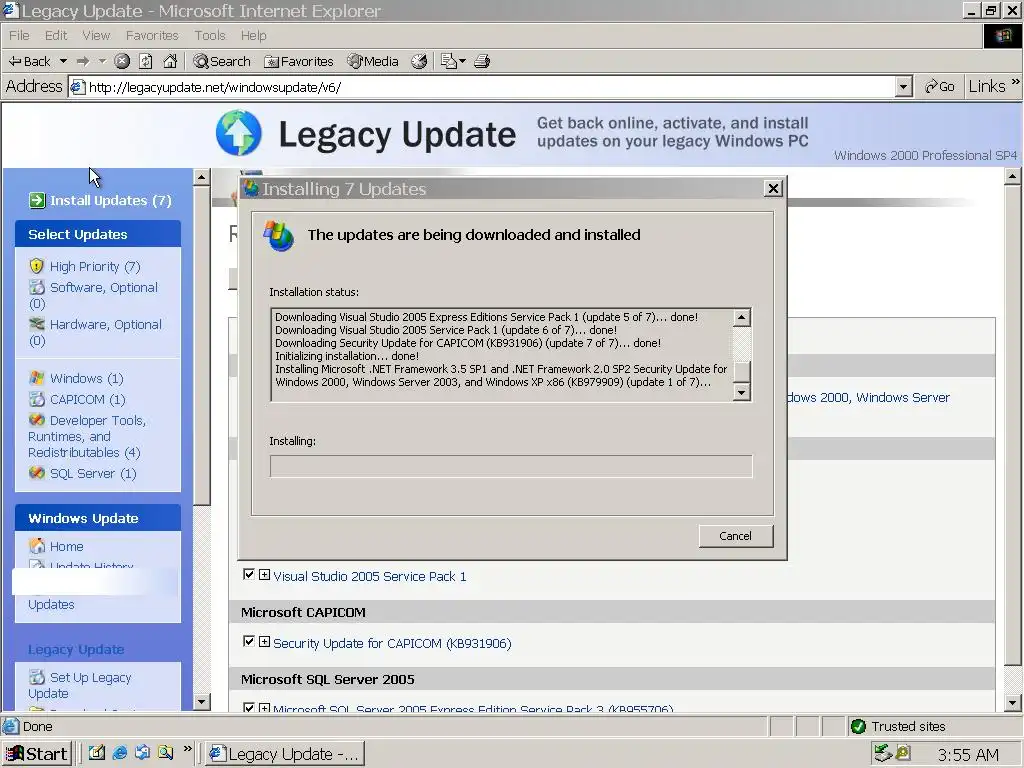This screenshot has height=768, width=1024.
Task: Click the Install Updates green arrow icon
Action: click(37, 200)
